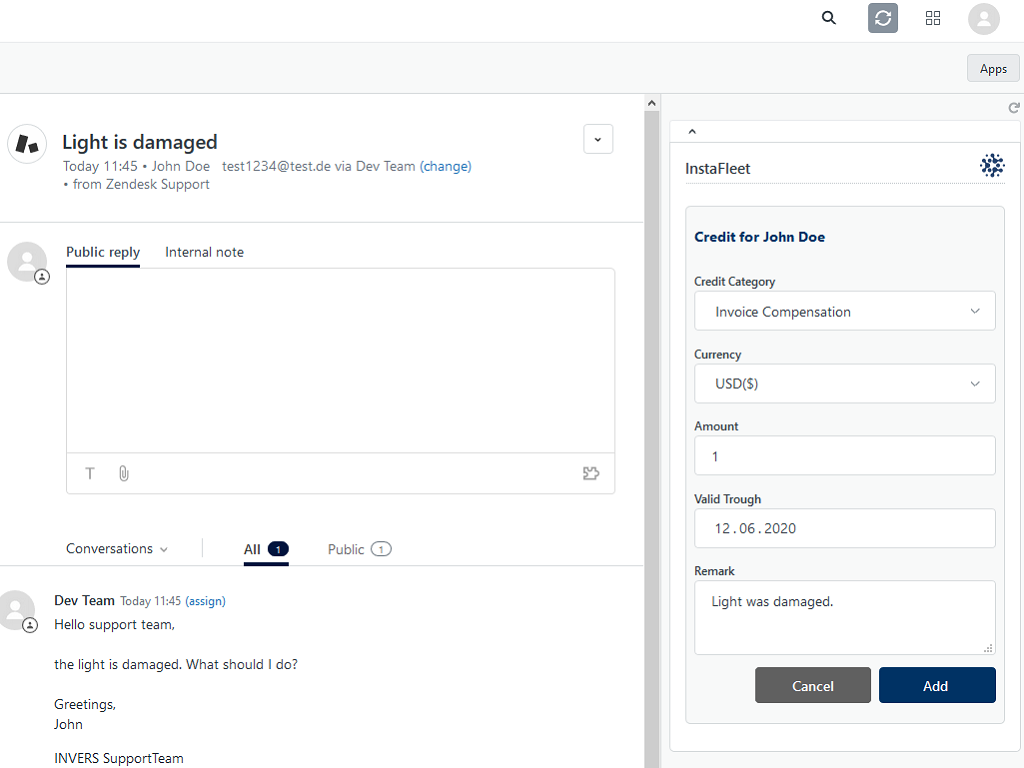Click the text formatting T icon
The image size is (1024, 768).
(x=90, y=473)
